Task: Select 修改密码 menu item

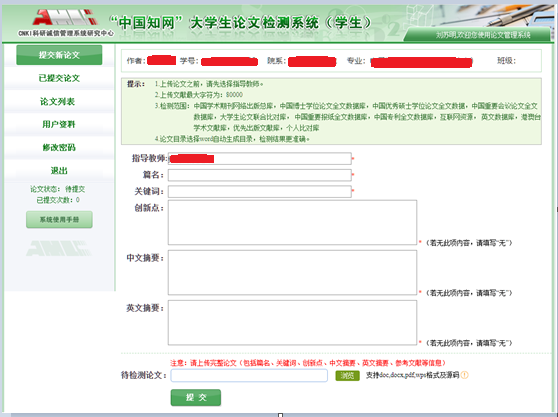Action: [x=59, y=147]
